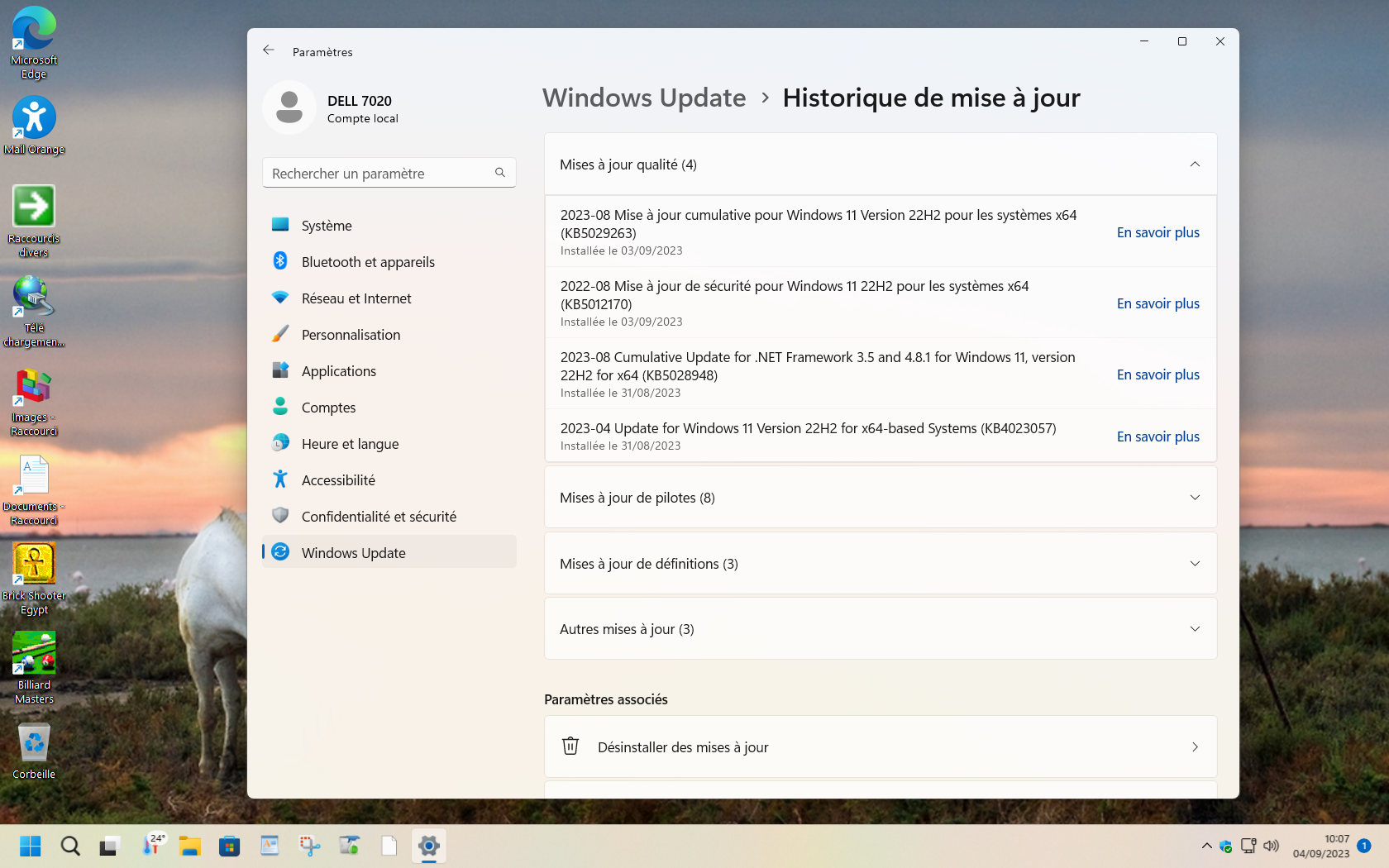1389x868 pixels.
Task: Open Documents - Raccourci desktop icon
Action: click(x=34, y=490)
